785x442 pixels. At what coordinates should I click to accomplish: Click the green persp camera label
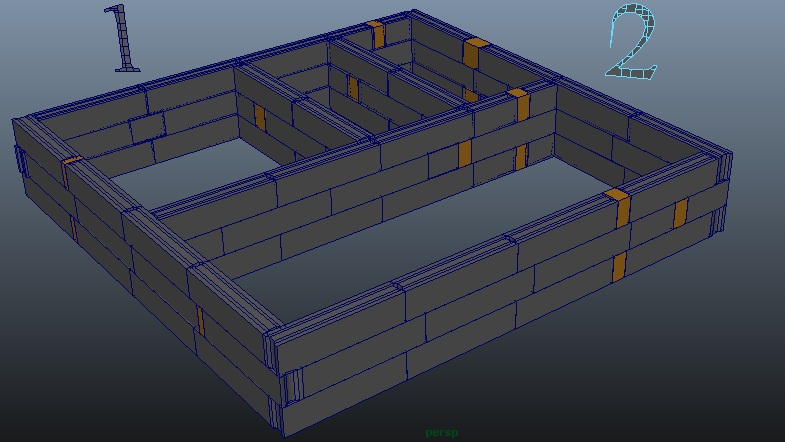pos(441,432)
